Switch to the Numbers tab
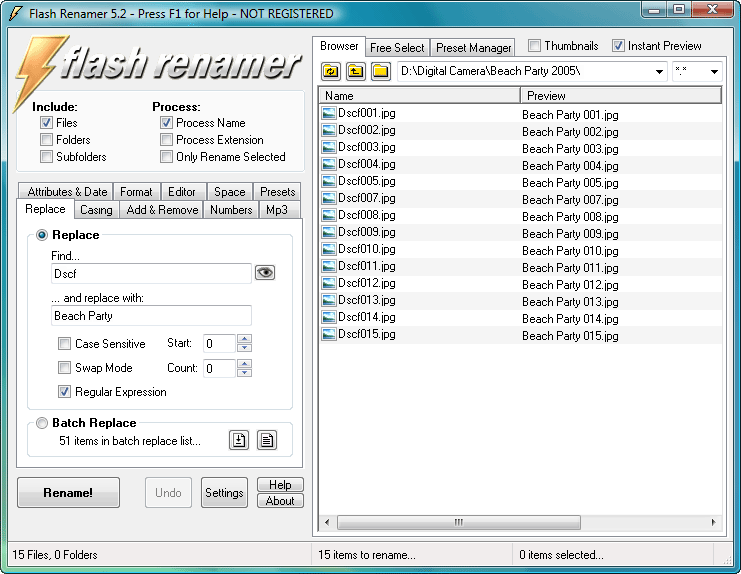 click(x=231, y=210)
